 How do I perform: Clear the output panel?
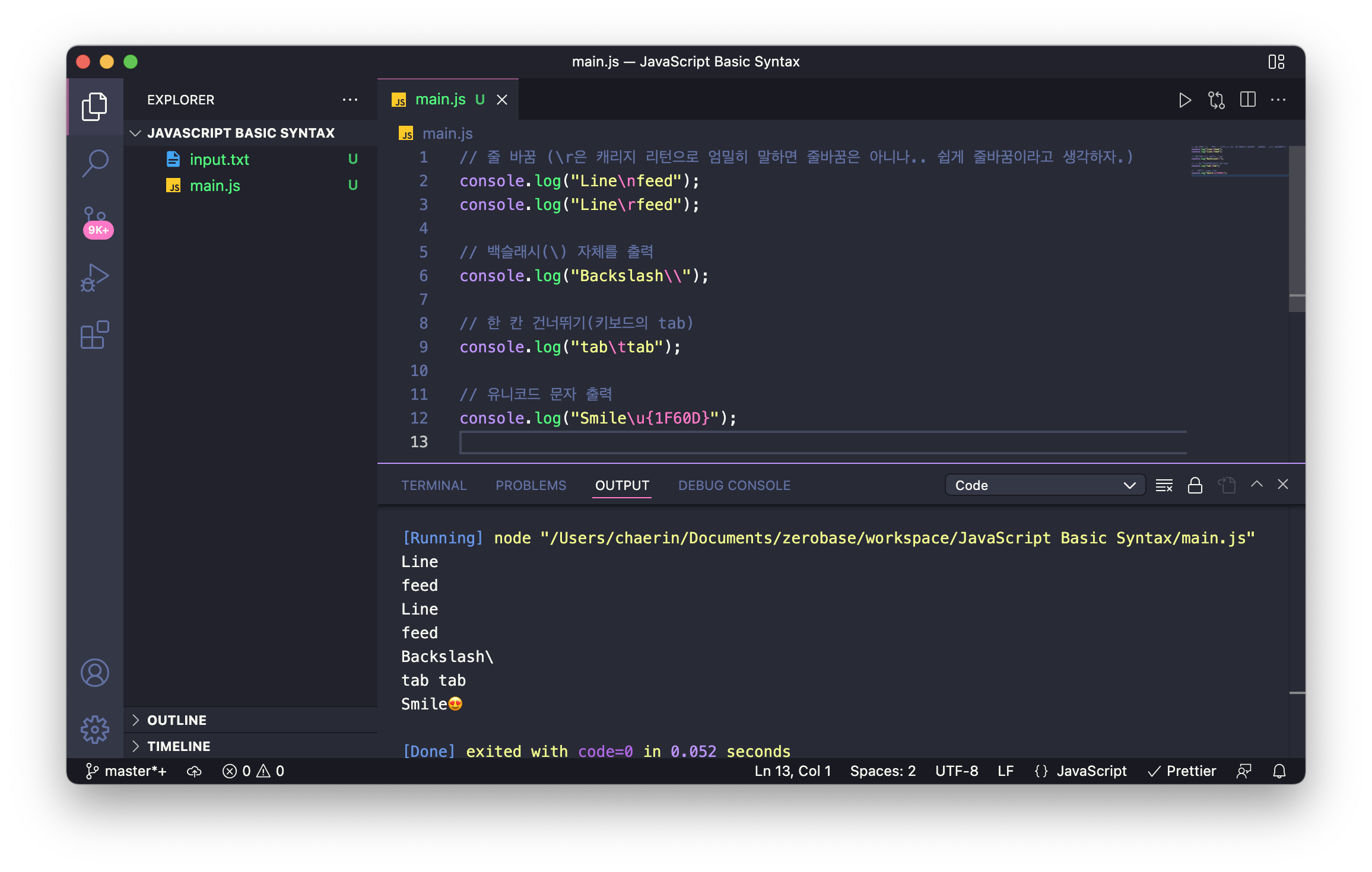click(x=1164, y=485)
